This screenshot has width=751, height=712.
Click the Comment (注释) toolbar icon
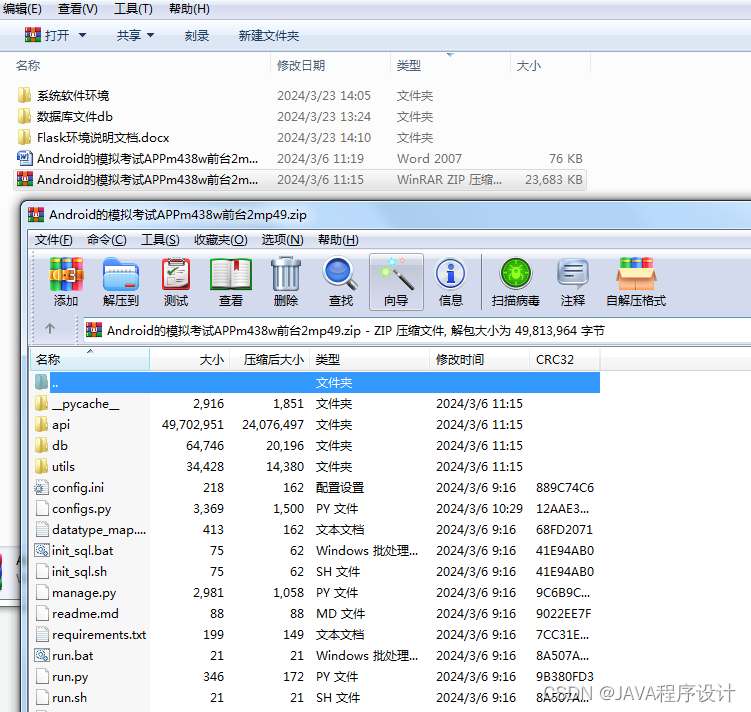(x=573, y=274)
